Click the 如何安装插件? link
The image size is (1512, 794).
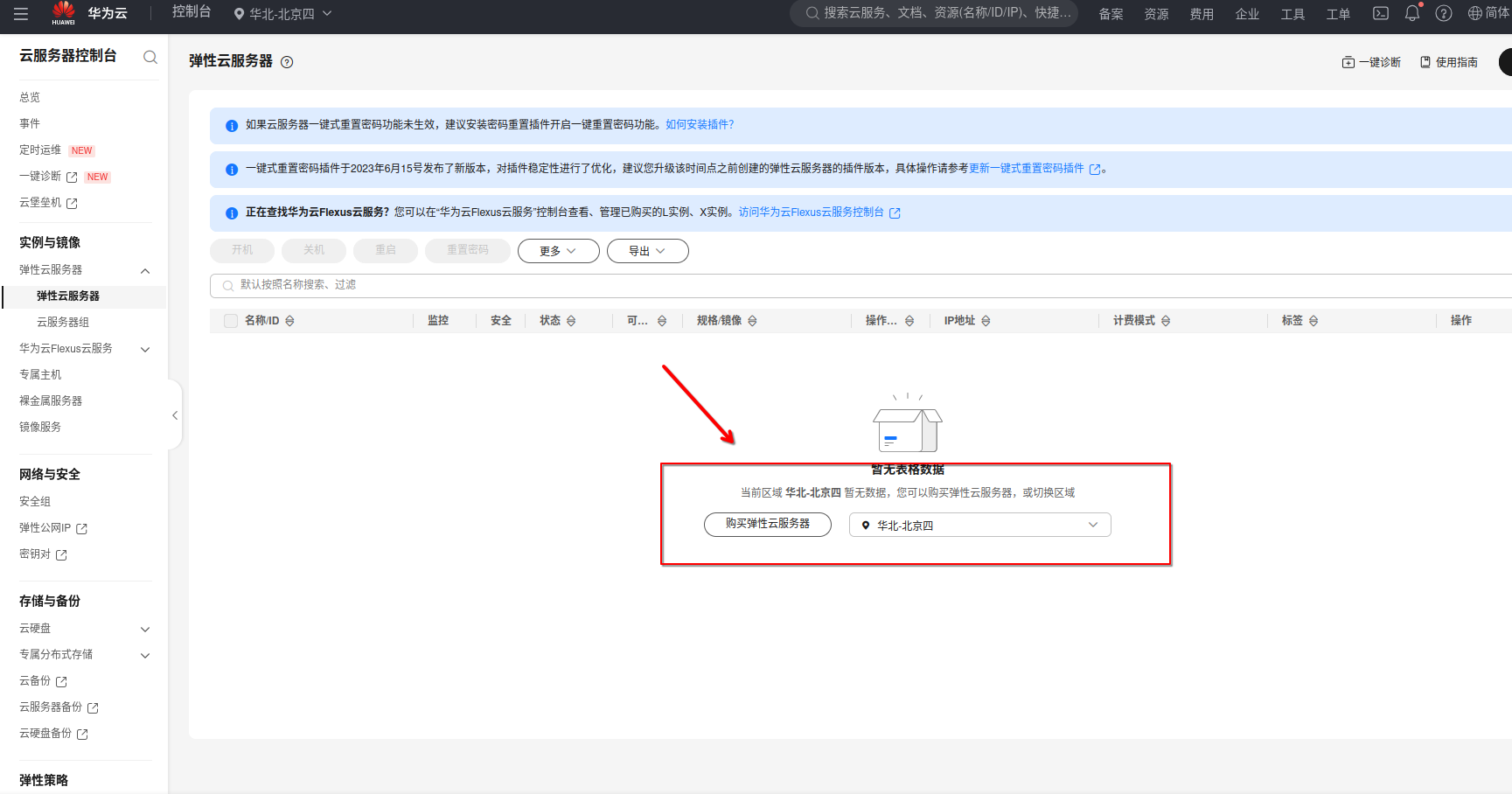[x=700, y=125]
